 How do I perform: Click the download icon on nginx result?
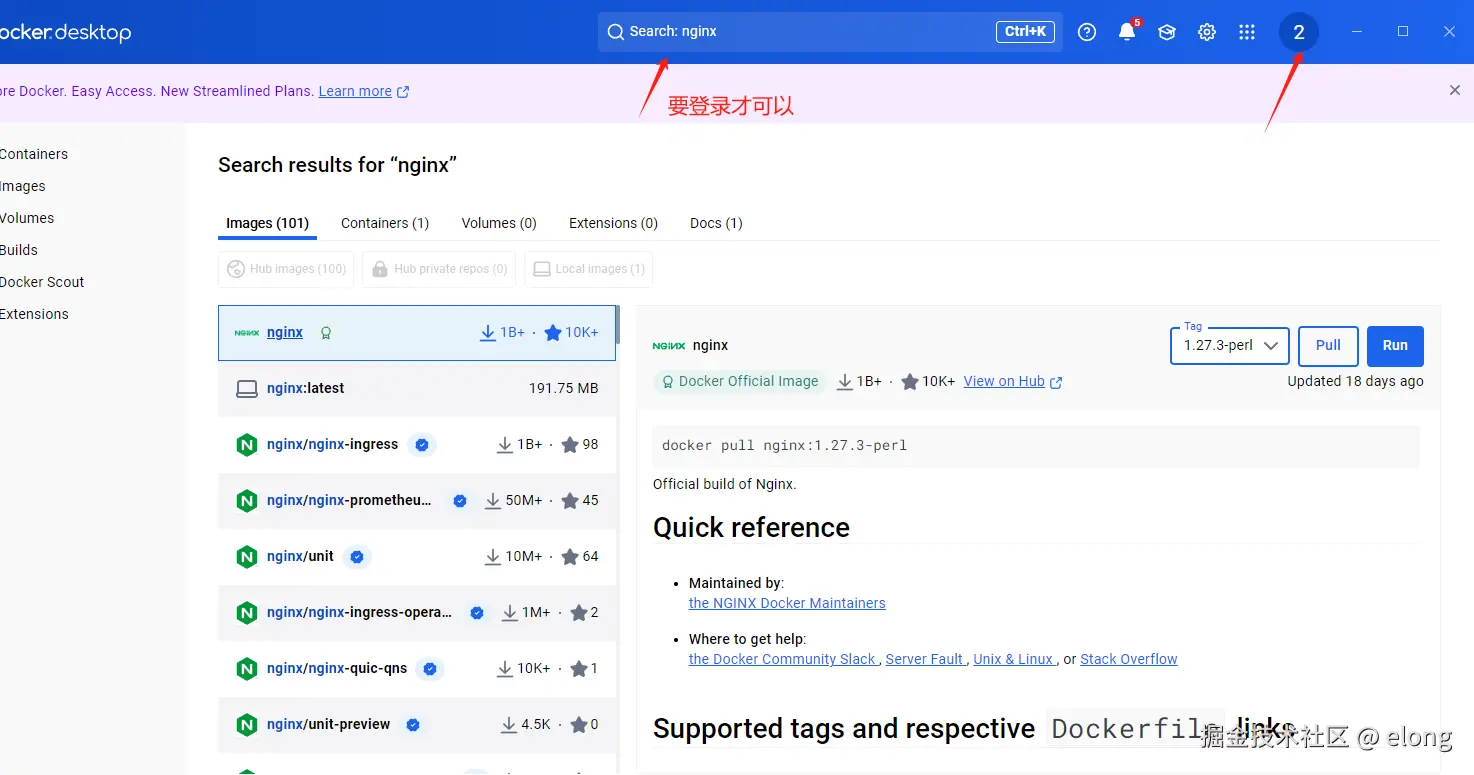488,333
